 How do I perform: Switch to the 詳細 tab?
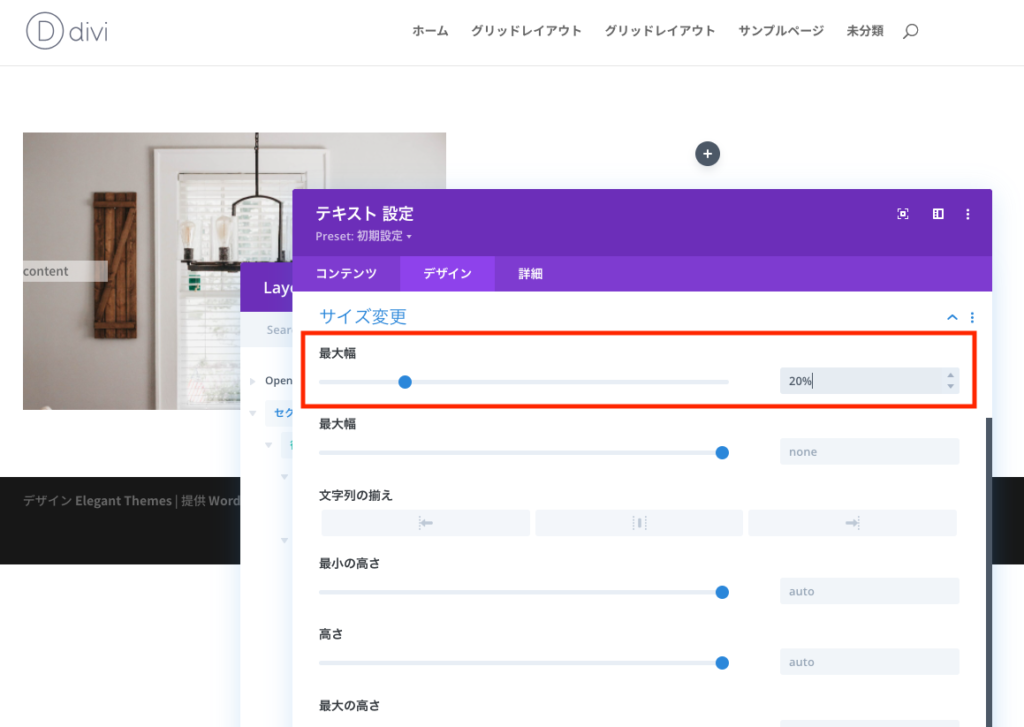point(530,274)
